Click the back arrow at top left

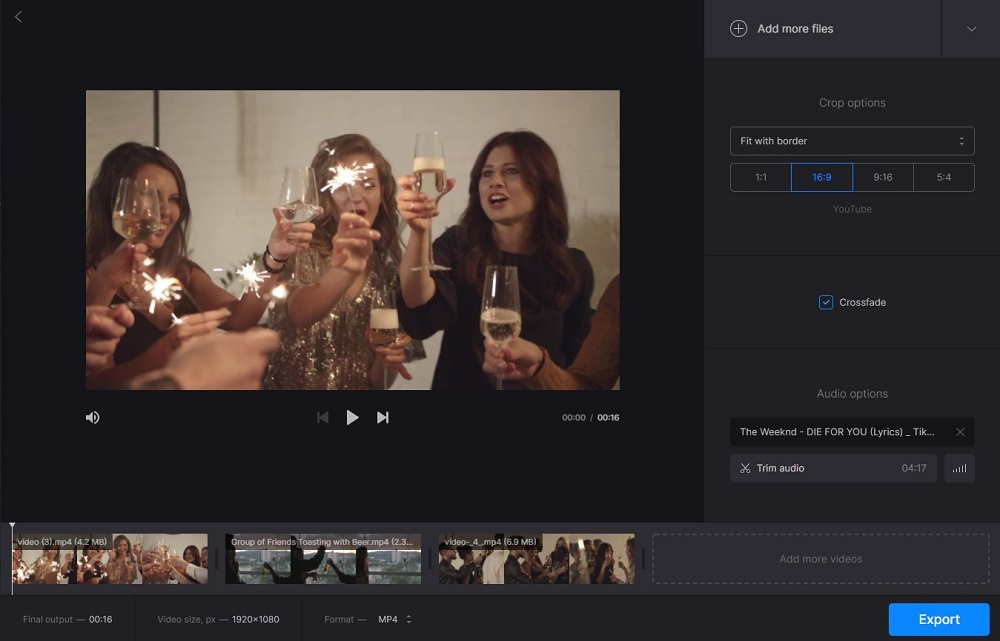(x=18, y=16)
